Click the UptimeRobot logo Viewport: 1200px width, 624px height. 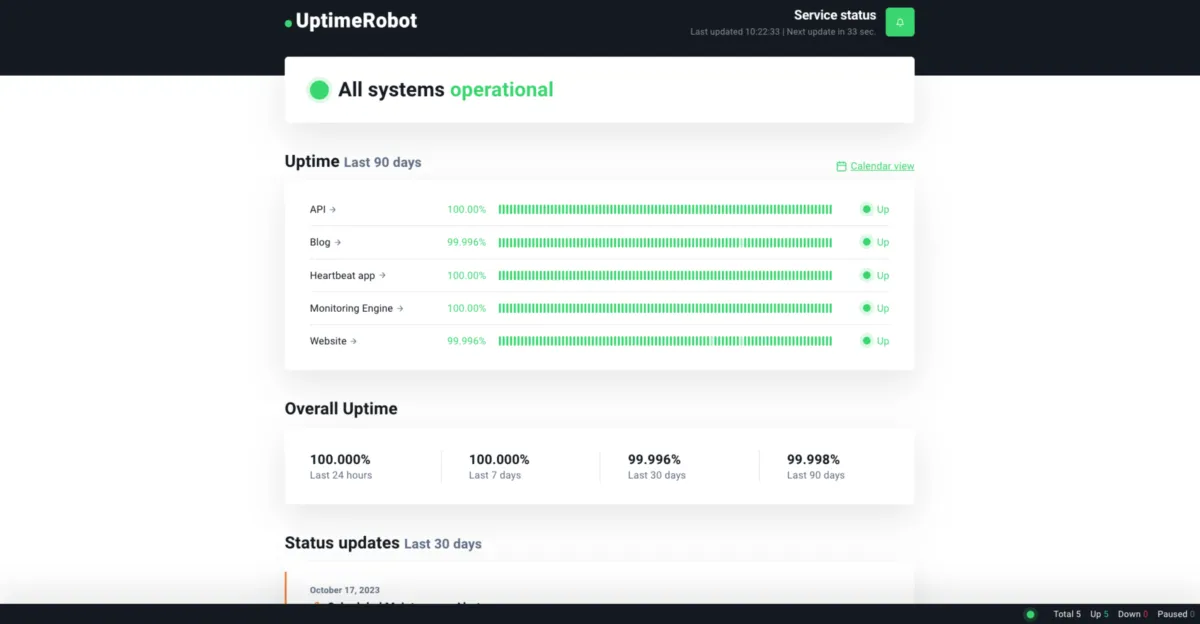[351, 21]
